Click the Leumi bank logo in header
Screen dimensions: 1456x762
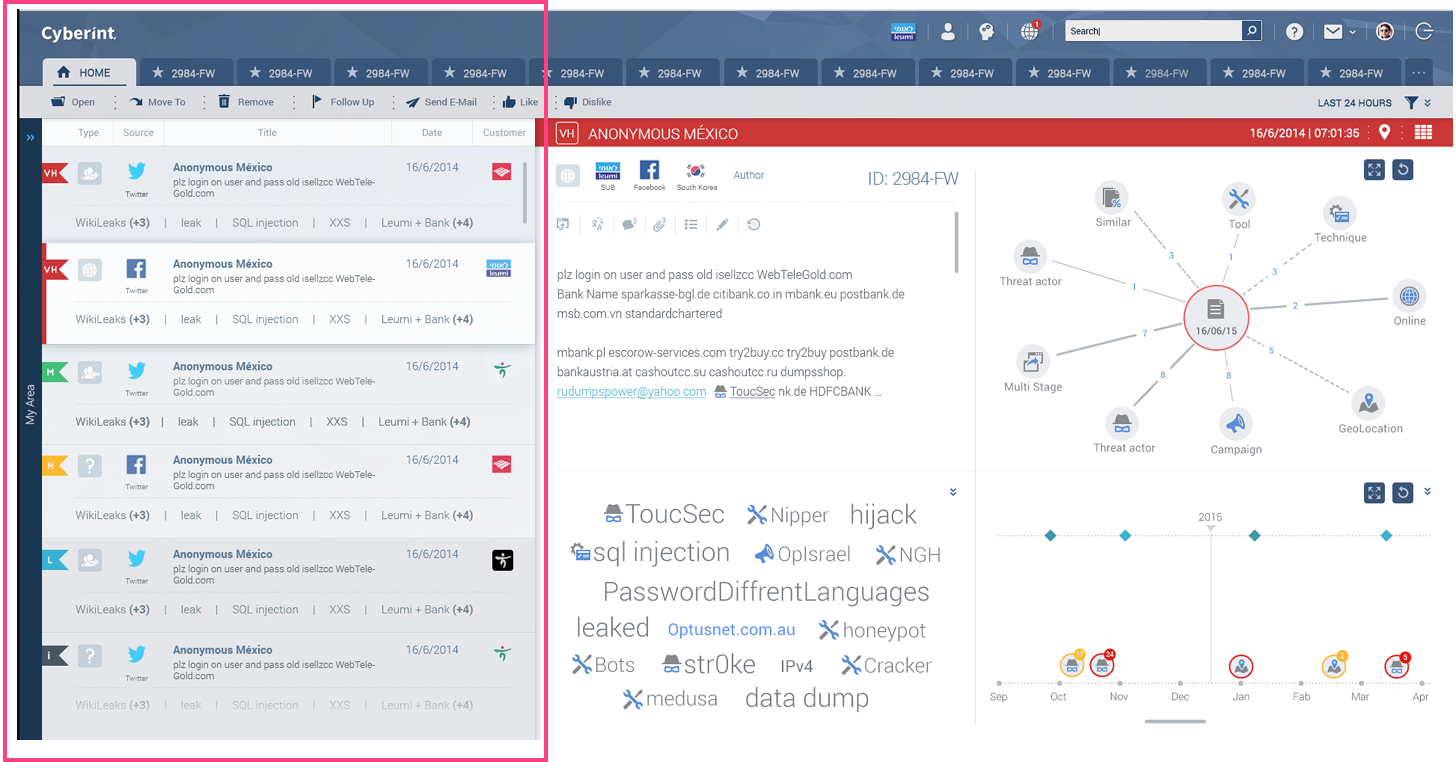(x=903, y=32)
